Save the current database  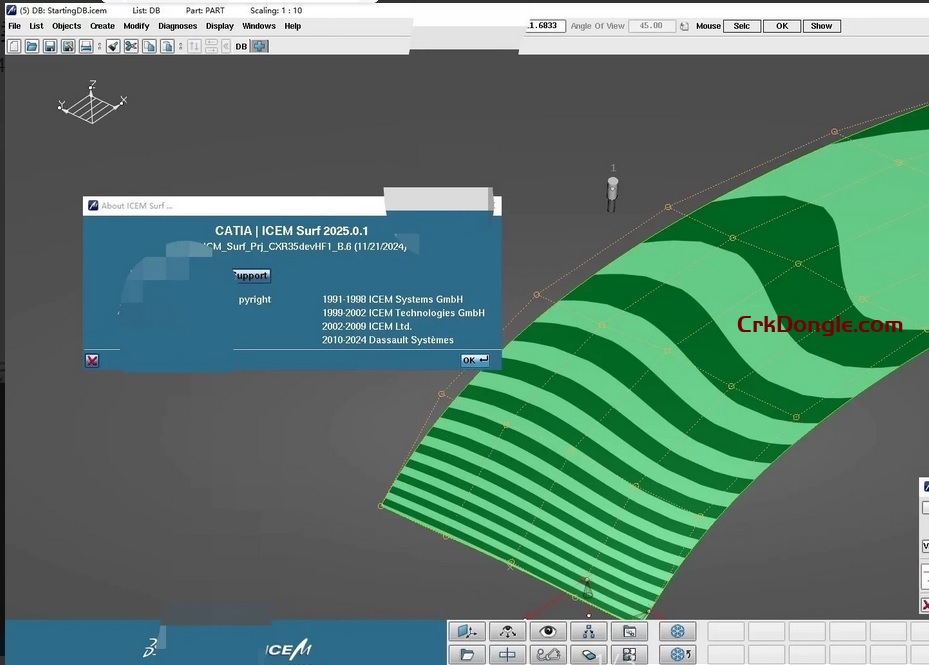point(50,46)
